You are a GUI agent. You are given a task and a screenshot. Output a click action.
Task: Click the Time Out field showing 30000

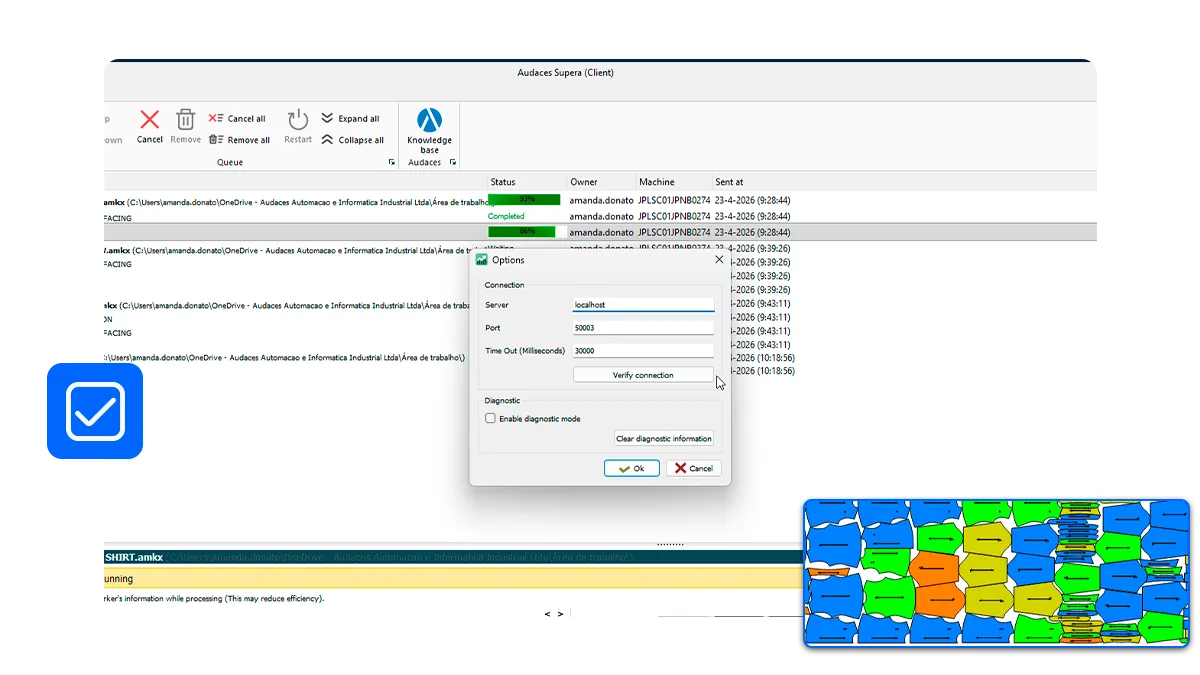pos(643,350)
